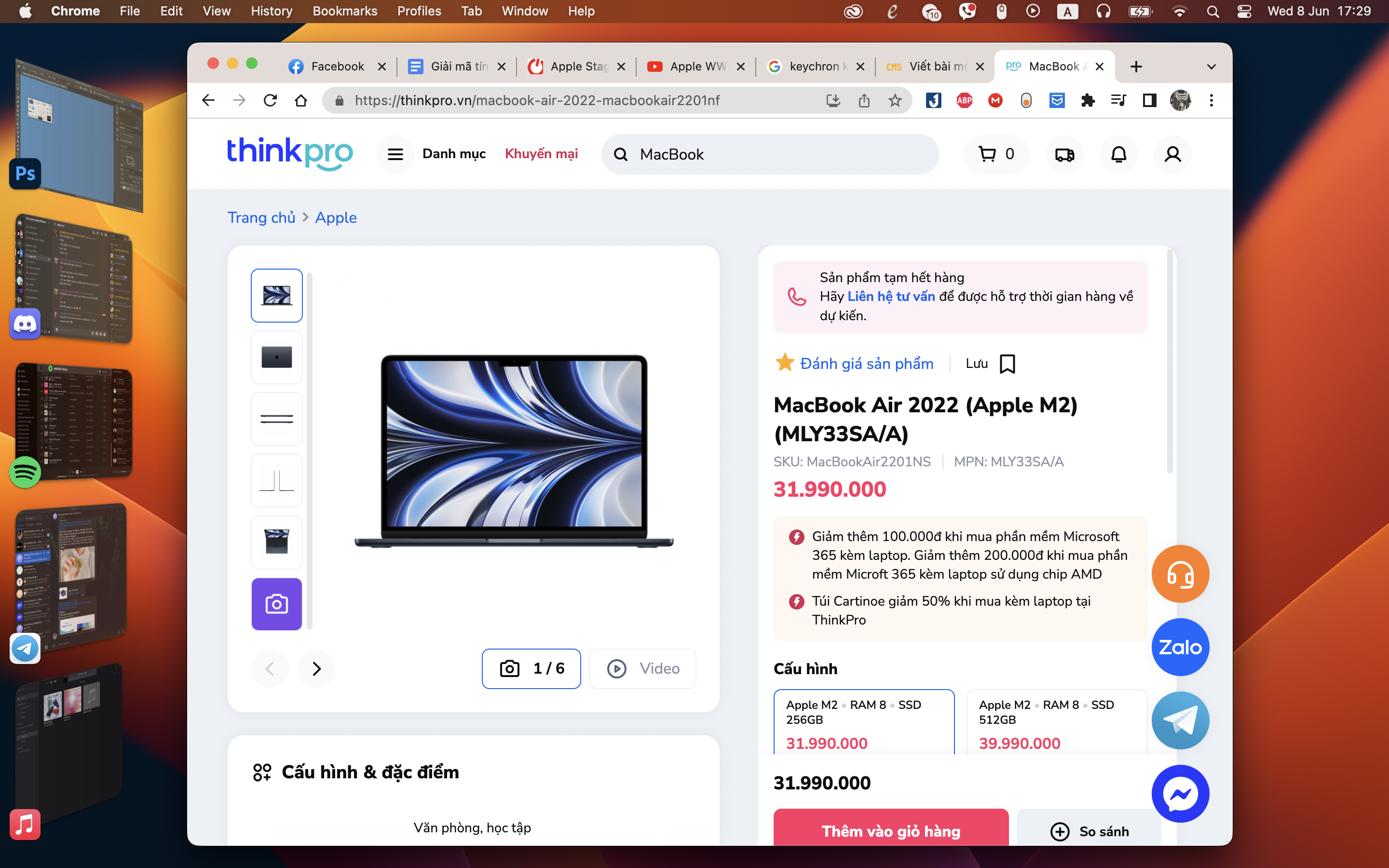Image resolution: width=1389 pixels, height=868 pixels.
Task: Open the Chrome profile avatar
Action: pyautogui.click(x=1180, y=100)
